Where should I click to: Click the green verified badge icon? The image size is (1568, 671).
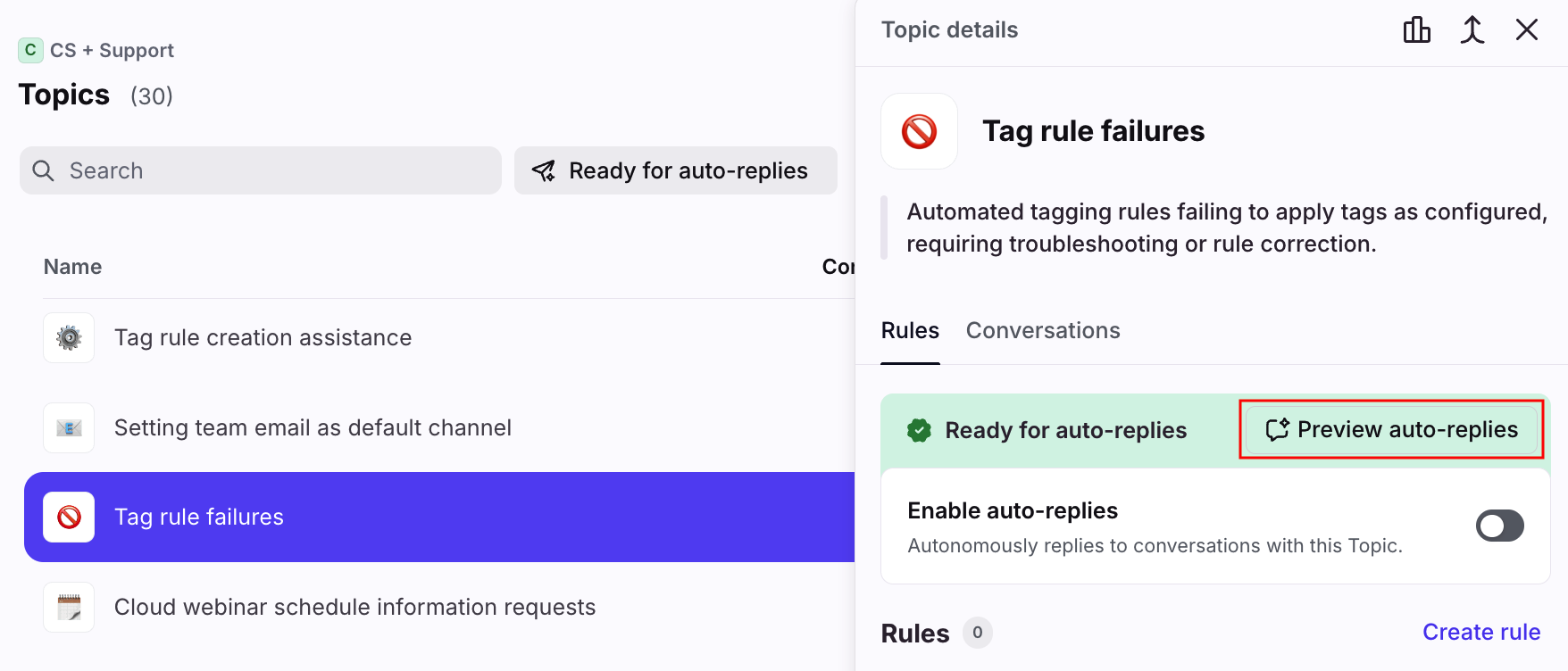(919, 430)
